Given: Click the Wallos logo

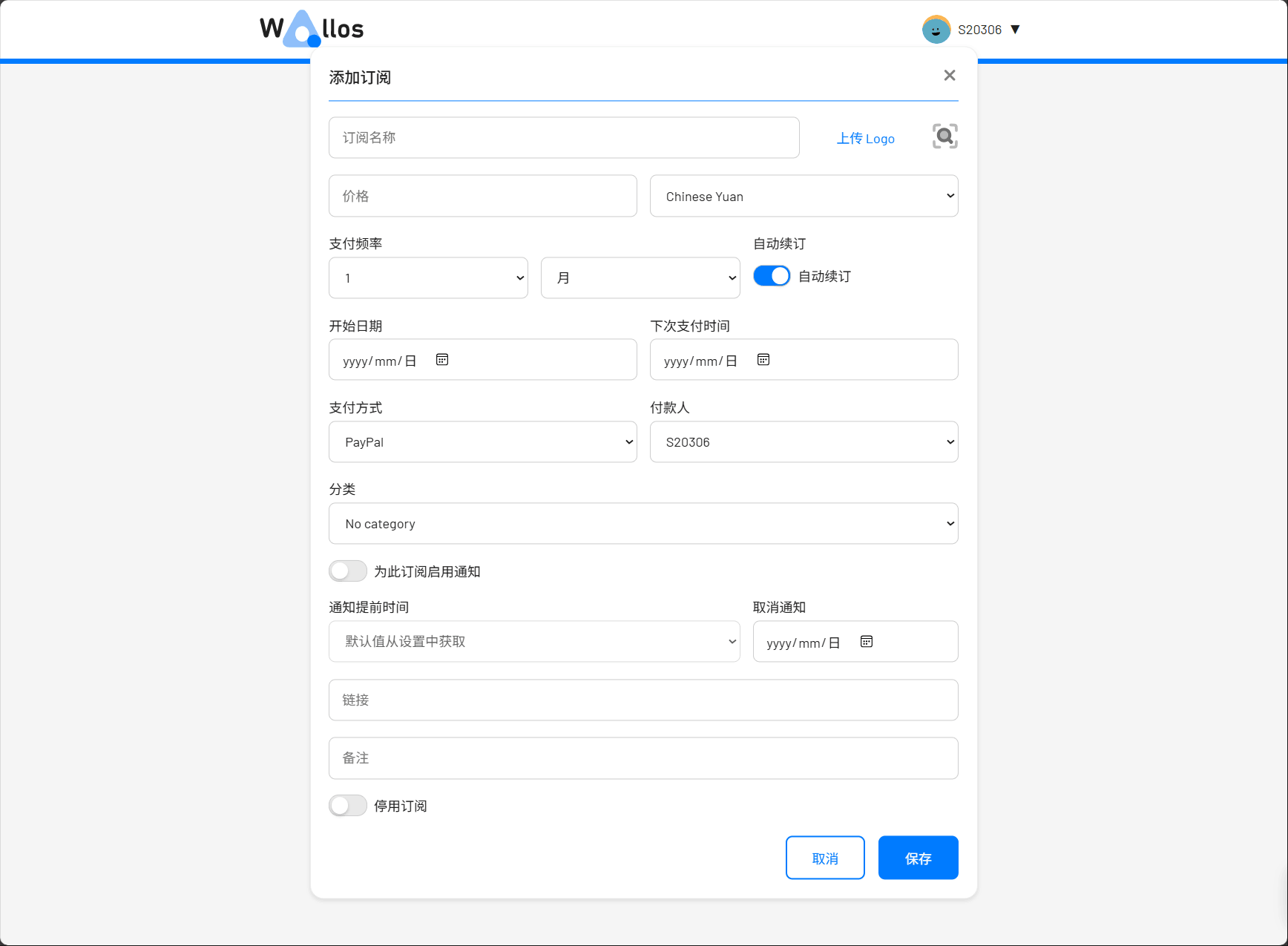Looking at the screenshot, I should point(312,30).
